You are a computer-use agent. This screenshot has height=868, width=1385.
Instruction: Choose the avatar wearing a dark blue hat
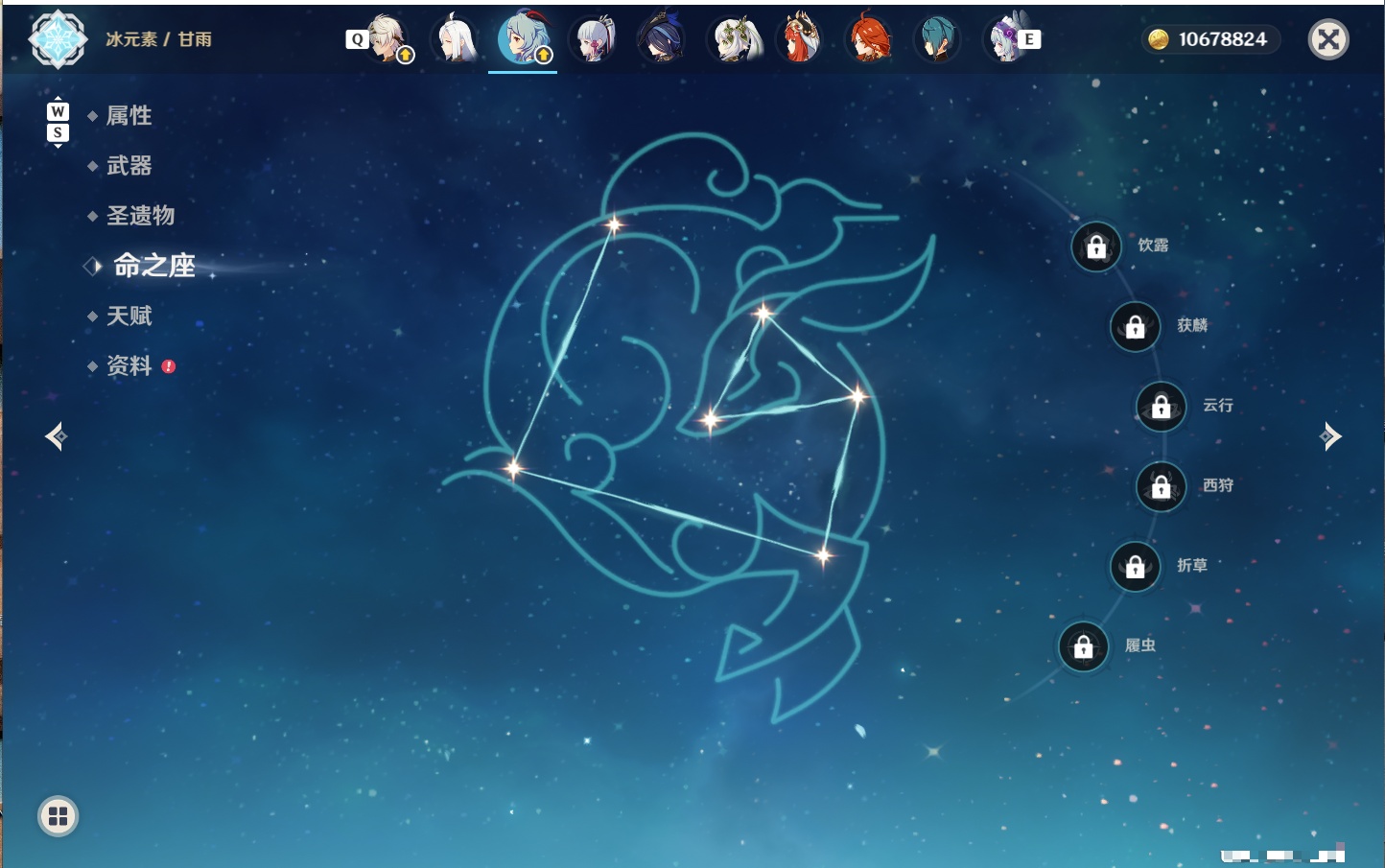[662, 39]
